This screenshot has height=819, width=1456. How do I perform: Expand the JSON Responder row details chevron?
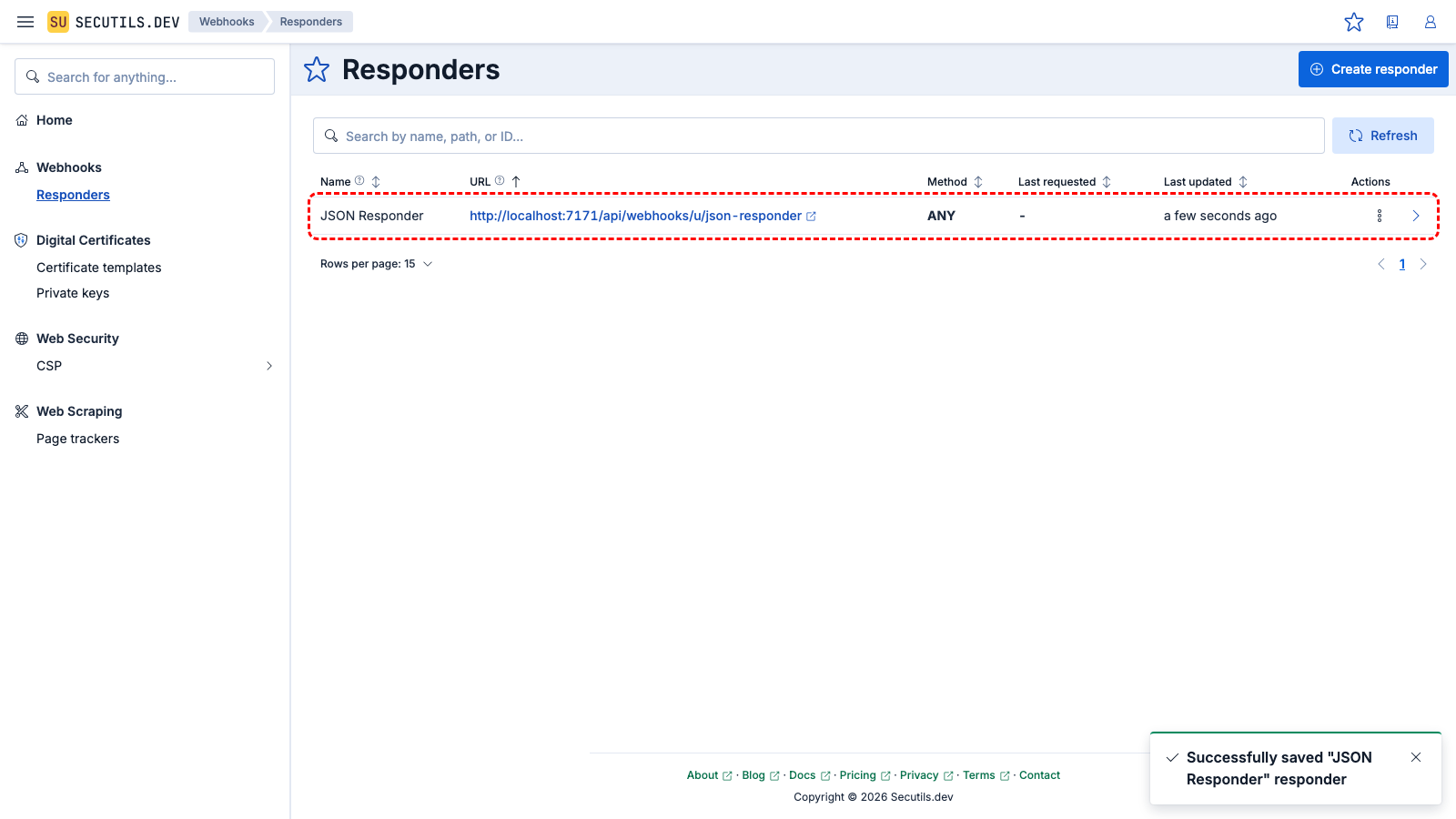[x=1416, y=216]
